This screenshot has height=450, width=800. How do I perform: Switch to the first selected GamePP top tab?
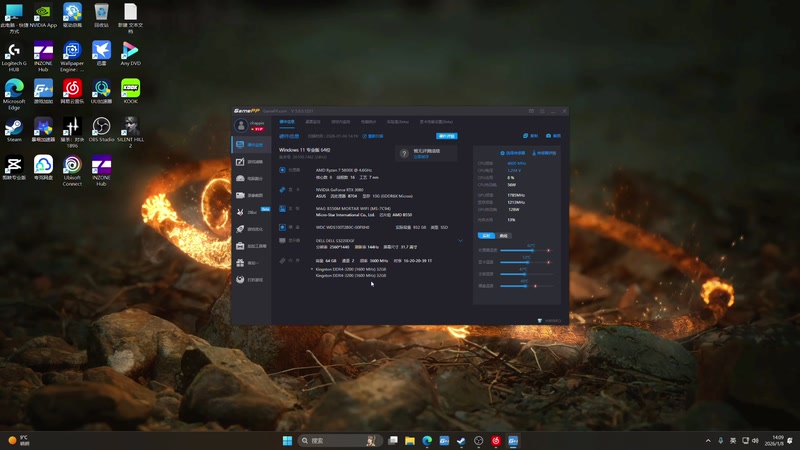287,122
